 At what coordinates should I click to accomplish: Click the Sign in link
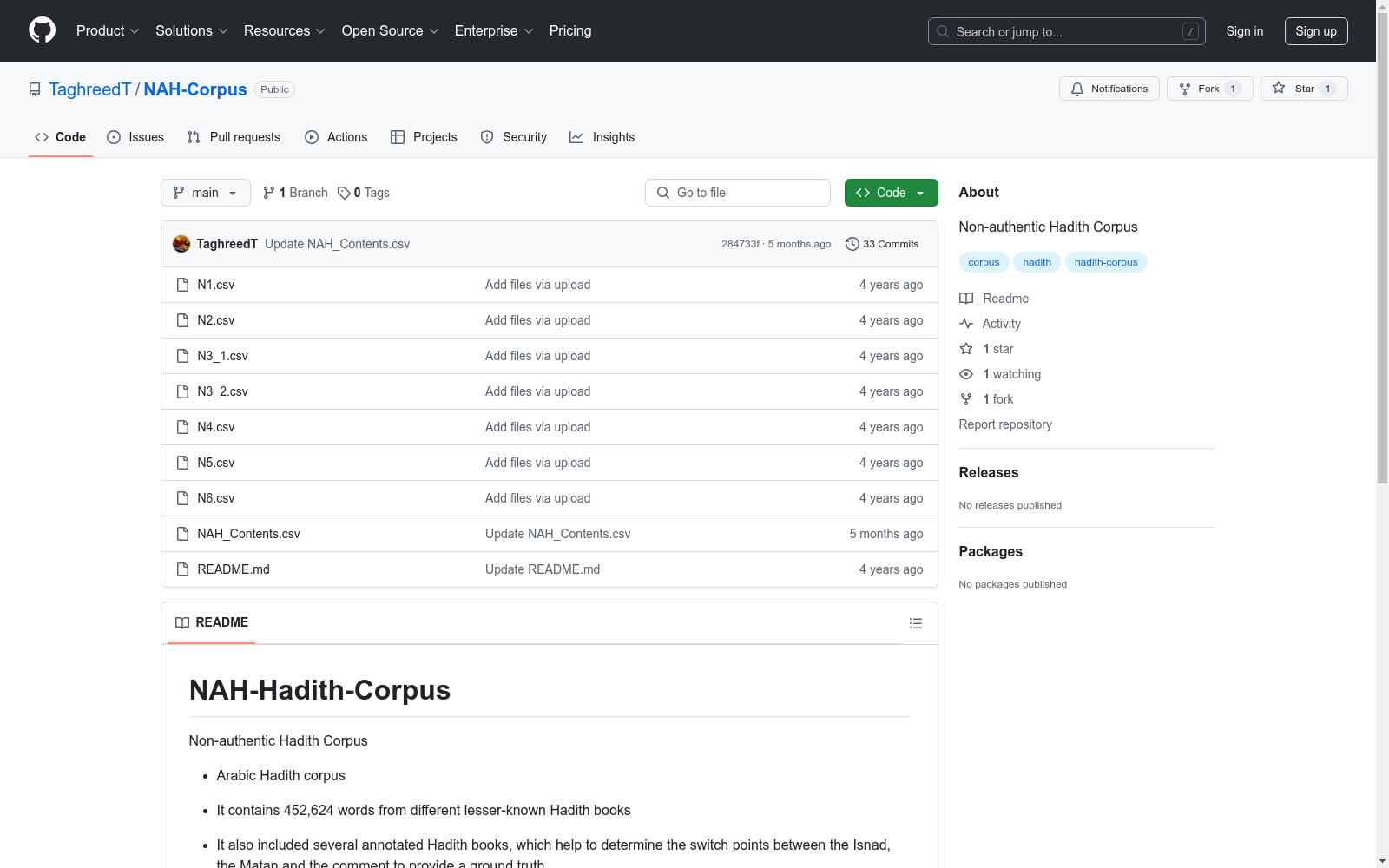tap(1245, 31)
